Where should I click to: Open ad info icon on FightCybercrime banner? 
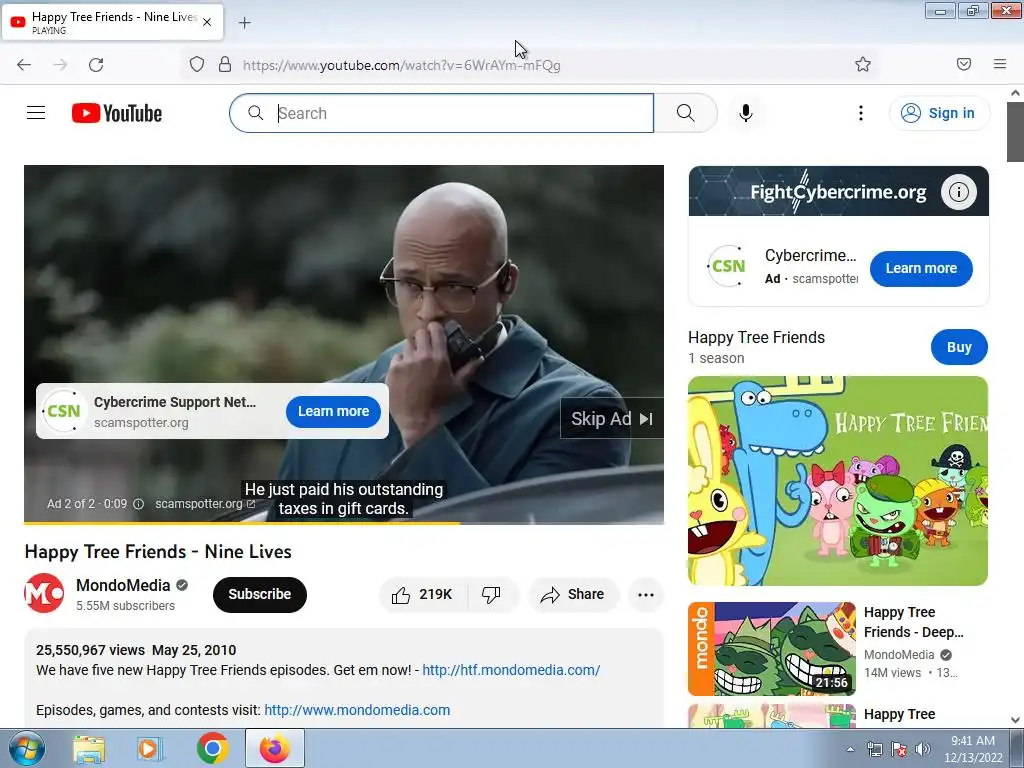958,192
